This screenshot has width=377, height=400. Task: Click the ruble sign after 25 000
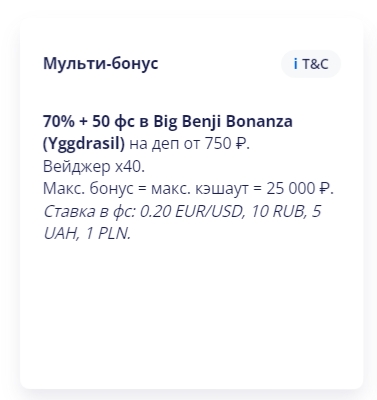coord(325,189)
